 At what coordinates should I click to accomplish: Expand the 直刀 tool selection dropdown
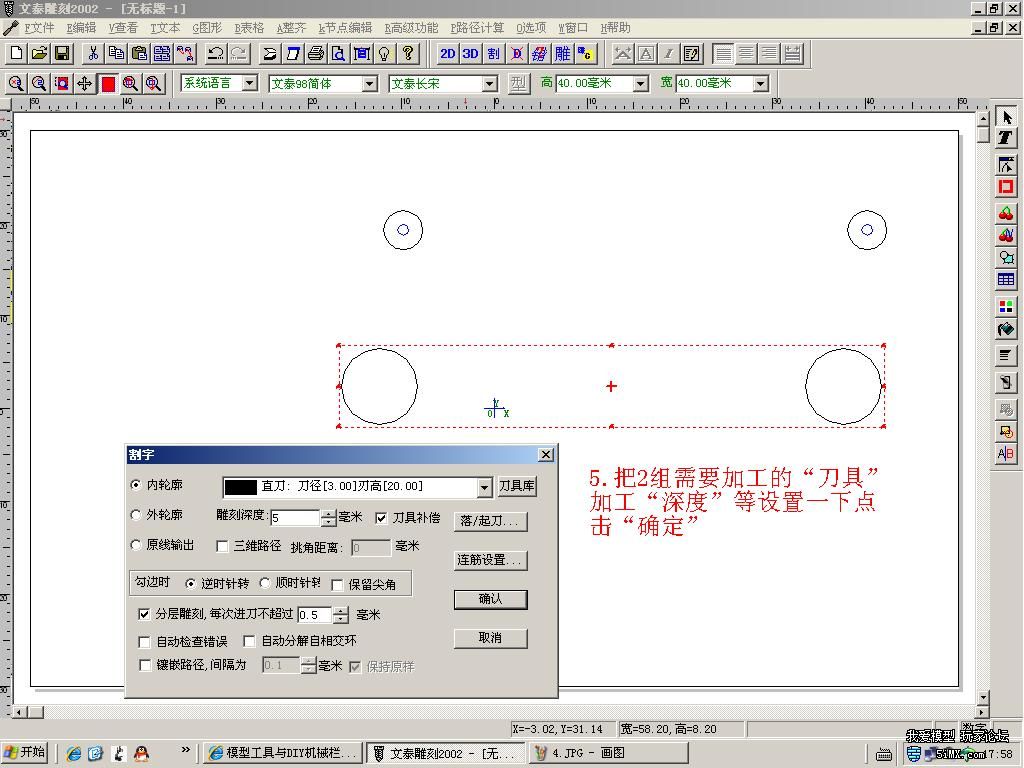click(x=484, y=487)
